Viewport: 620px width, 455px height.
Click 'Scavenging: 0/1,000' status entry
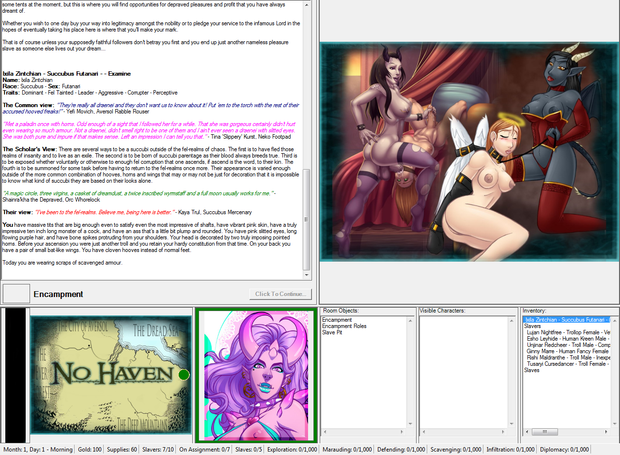tap(456, 449)
